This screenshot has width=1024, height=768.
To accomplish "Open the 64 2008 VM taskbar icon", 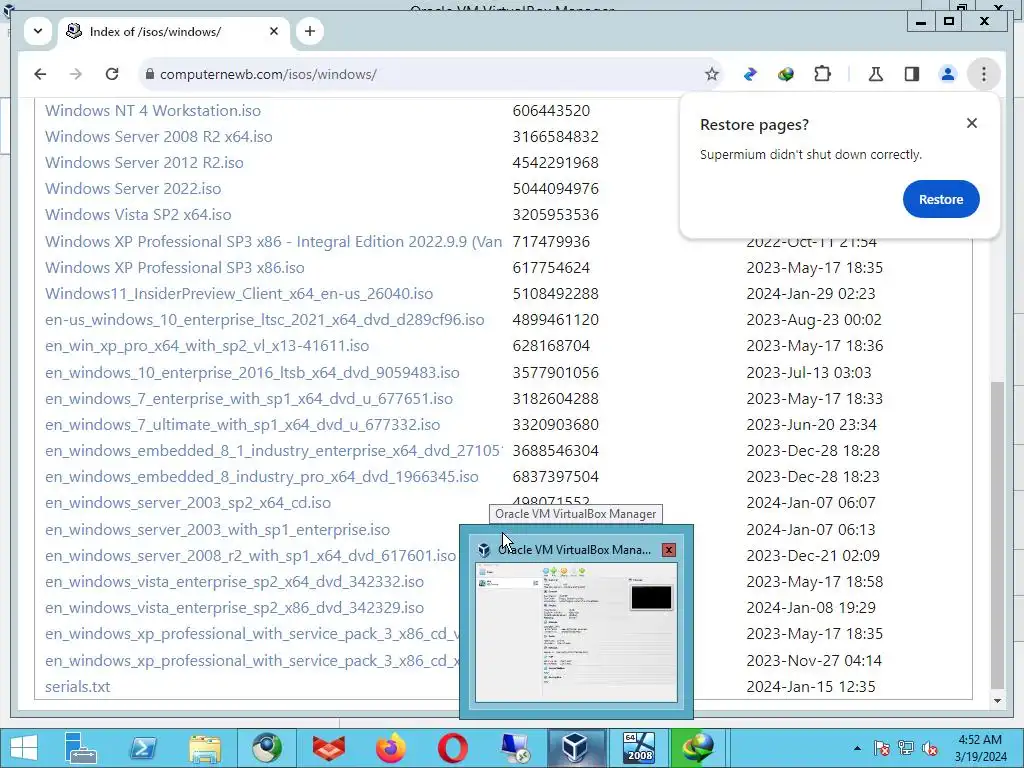I will (639, 748).
